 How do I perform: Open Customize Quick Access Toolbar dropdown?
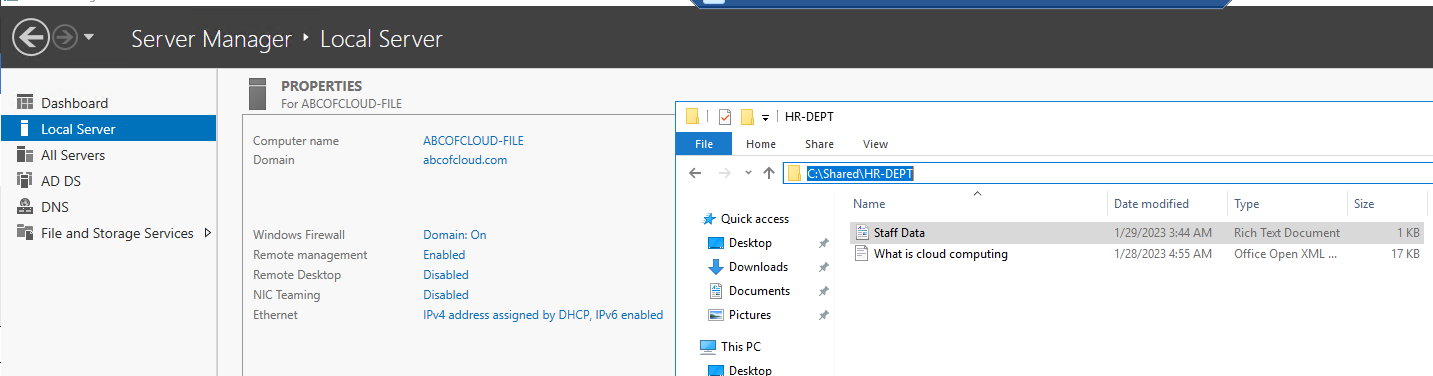click(765, 117)
